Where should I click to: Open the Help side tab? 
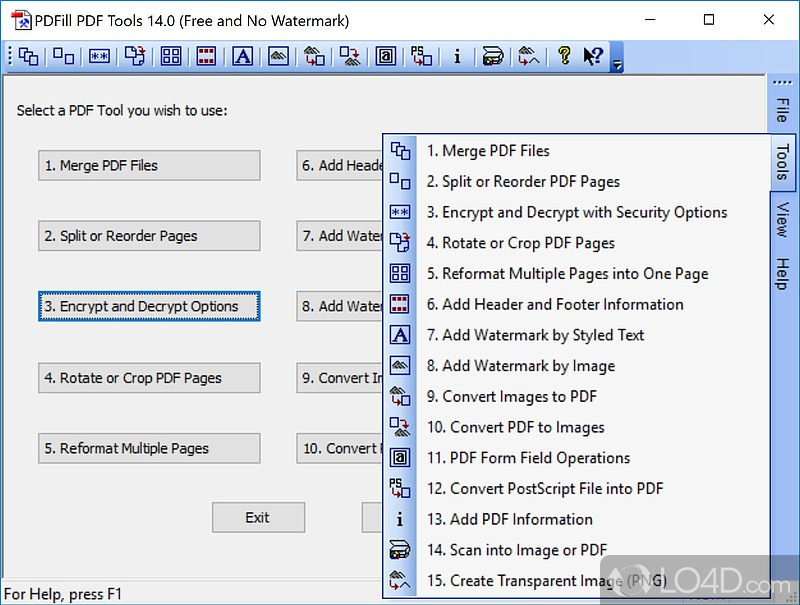click(782, 274)
